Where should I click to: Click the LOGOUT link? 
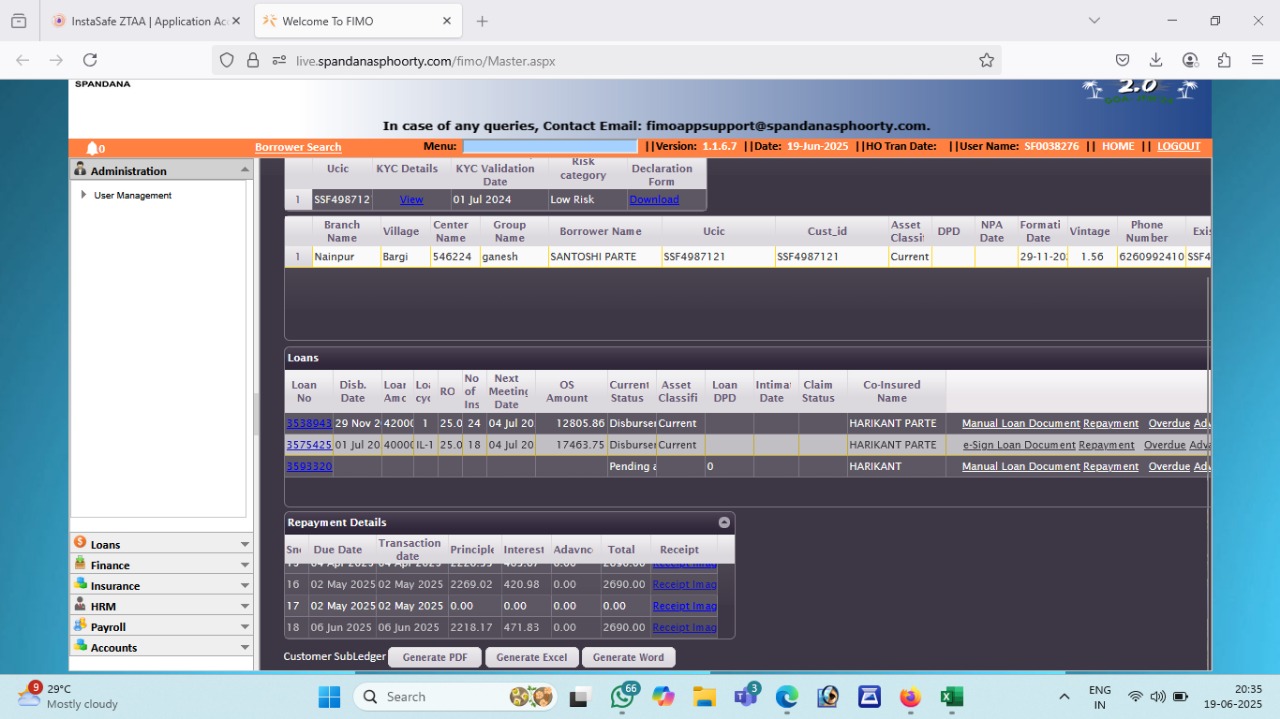click(x=1178, y=147)
